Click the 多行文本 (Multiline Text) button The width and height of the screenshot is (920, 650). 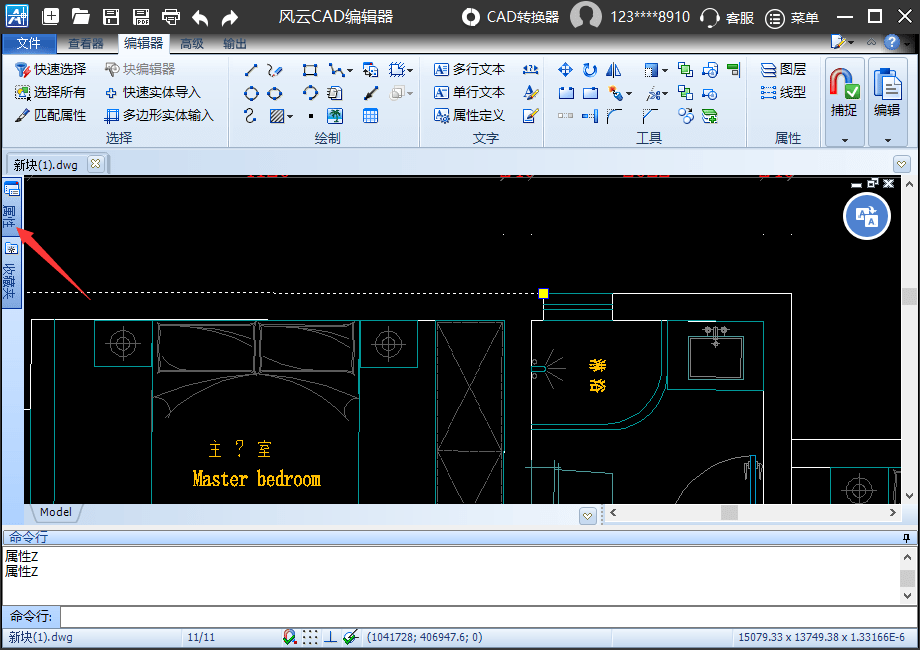[x=469, y=69]
